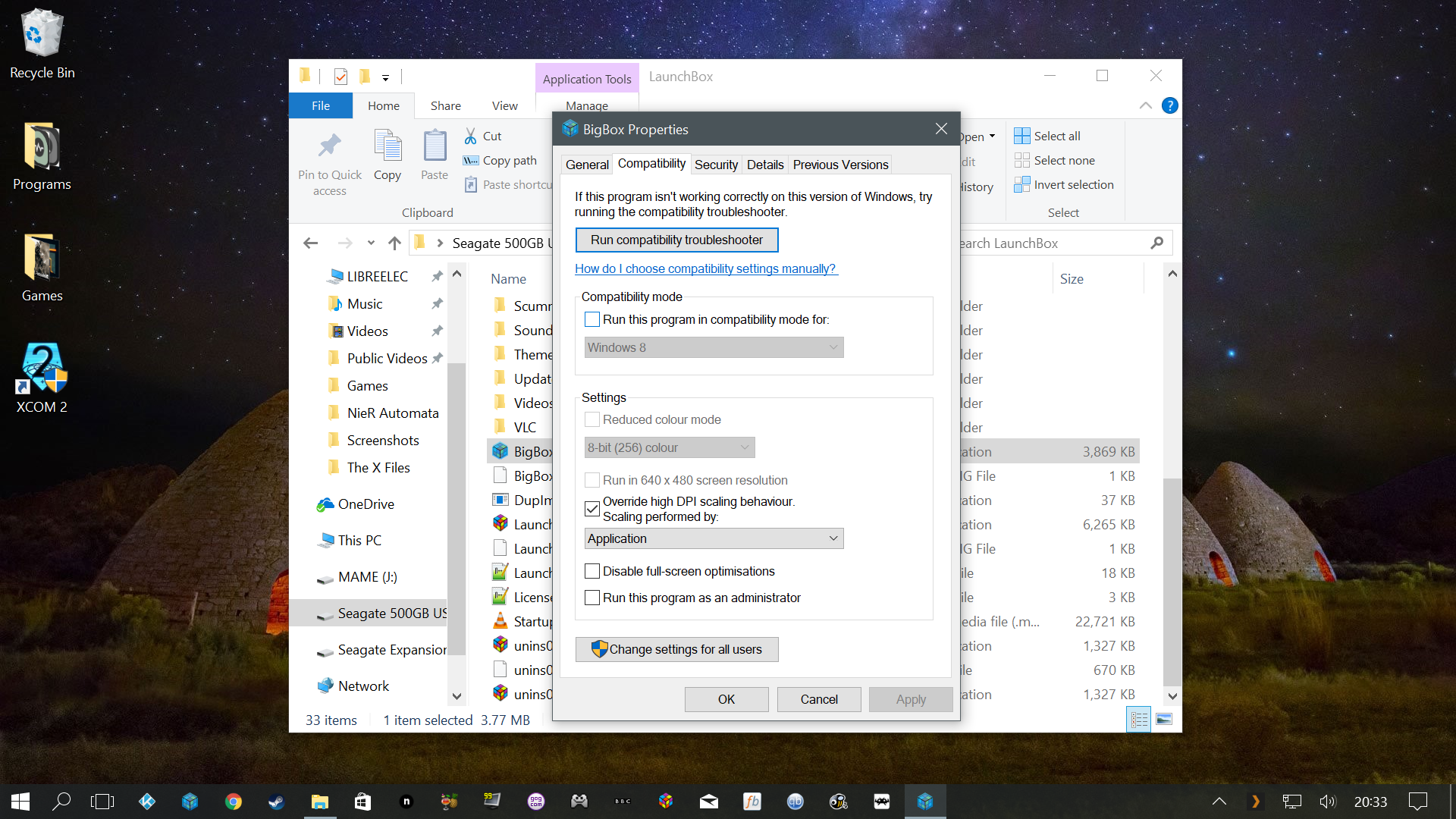The width and height of the screenshot is (1456, 819).
Task: Open Task View on taskbar
Action: coord(102,802)
